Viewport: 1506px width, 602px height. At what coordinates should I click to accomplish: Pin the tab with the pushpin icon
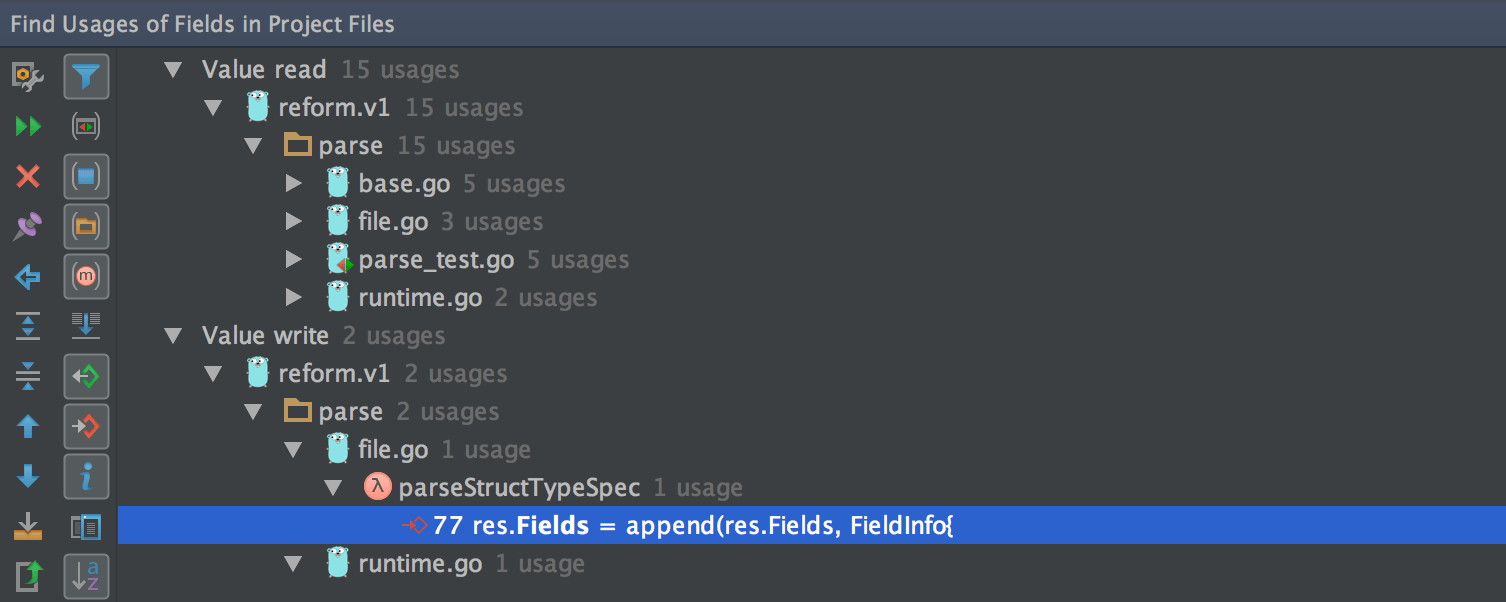tap(28, 227)
